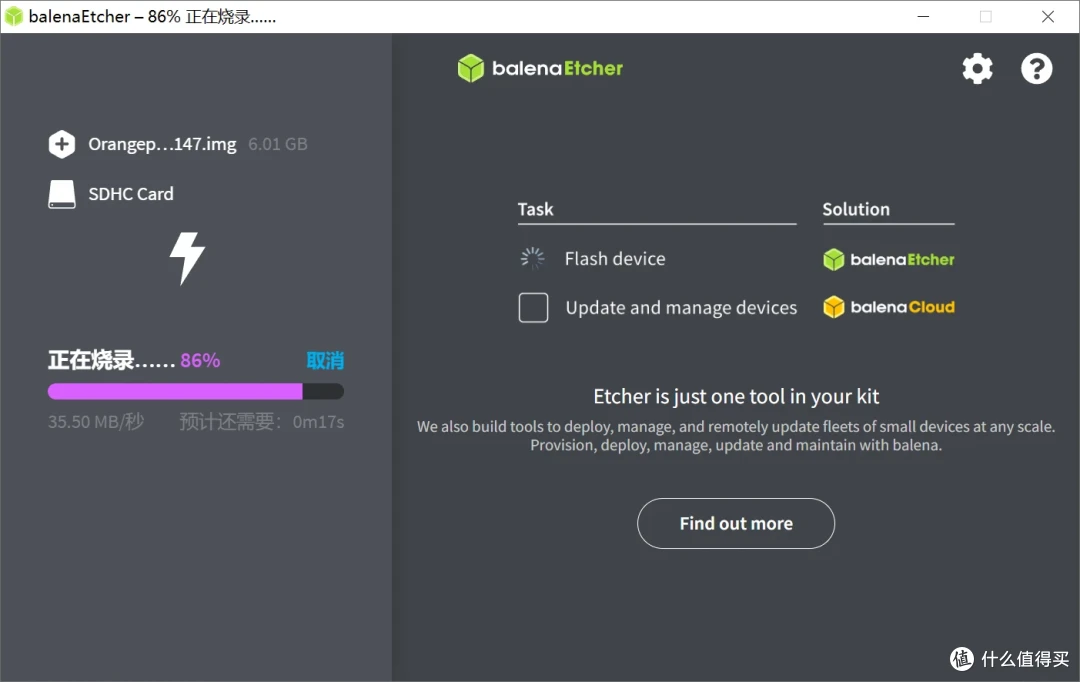This screenshot has height=682, width=1080.
Task: Click the Flash device spinner icon
Action: pos(532,258)
